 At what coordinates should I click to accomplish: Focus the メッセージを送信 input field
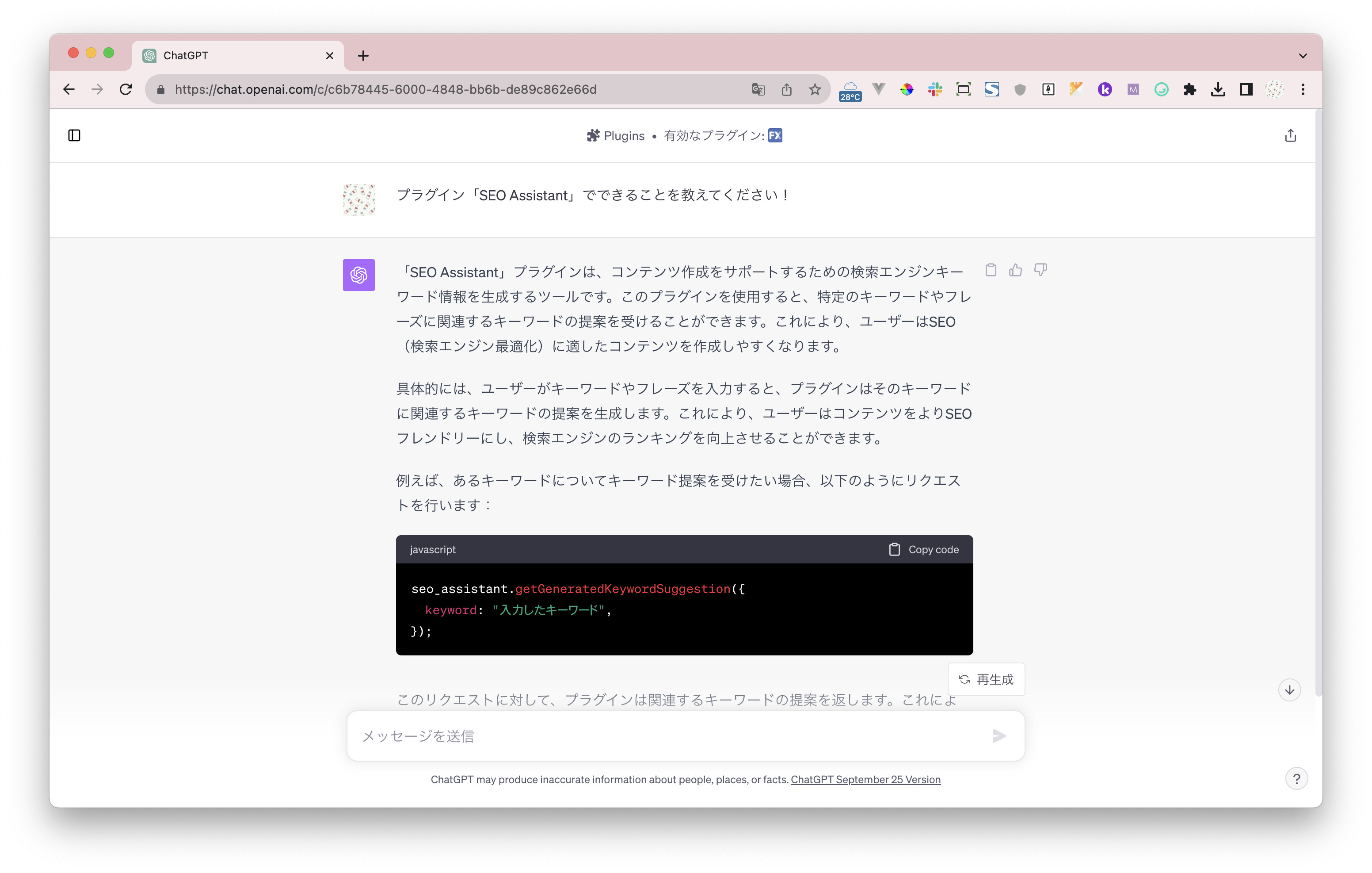(667, 735)
